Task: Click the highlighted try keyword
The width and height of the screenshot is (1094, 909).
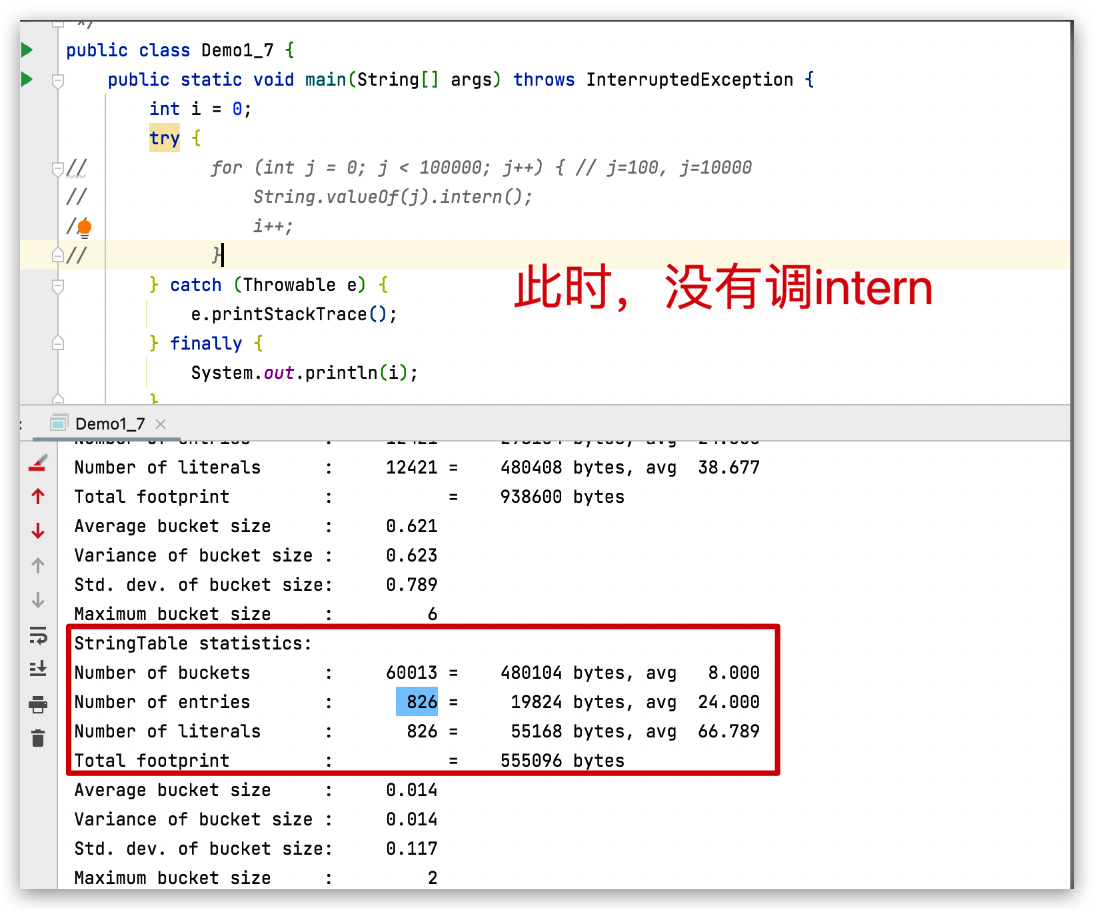Action: click(164, 138)
